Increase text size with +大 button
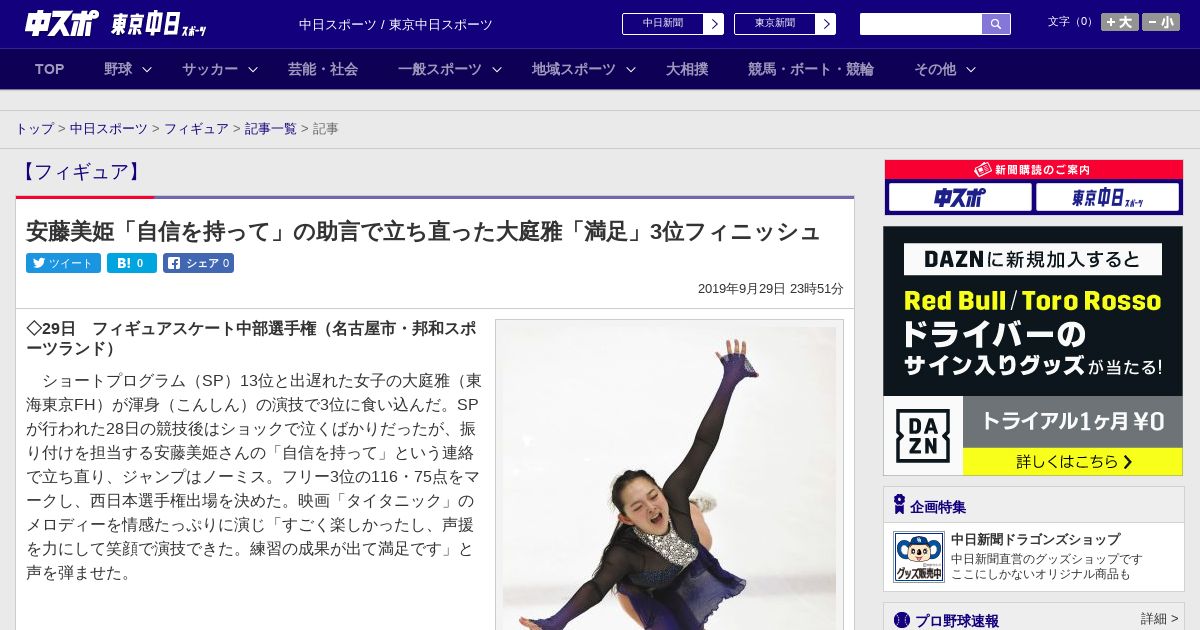The width and height of the screenshot is (1200, 630). click(x=1119, y=22)
